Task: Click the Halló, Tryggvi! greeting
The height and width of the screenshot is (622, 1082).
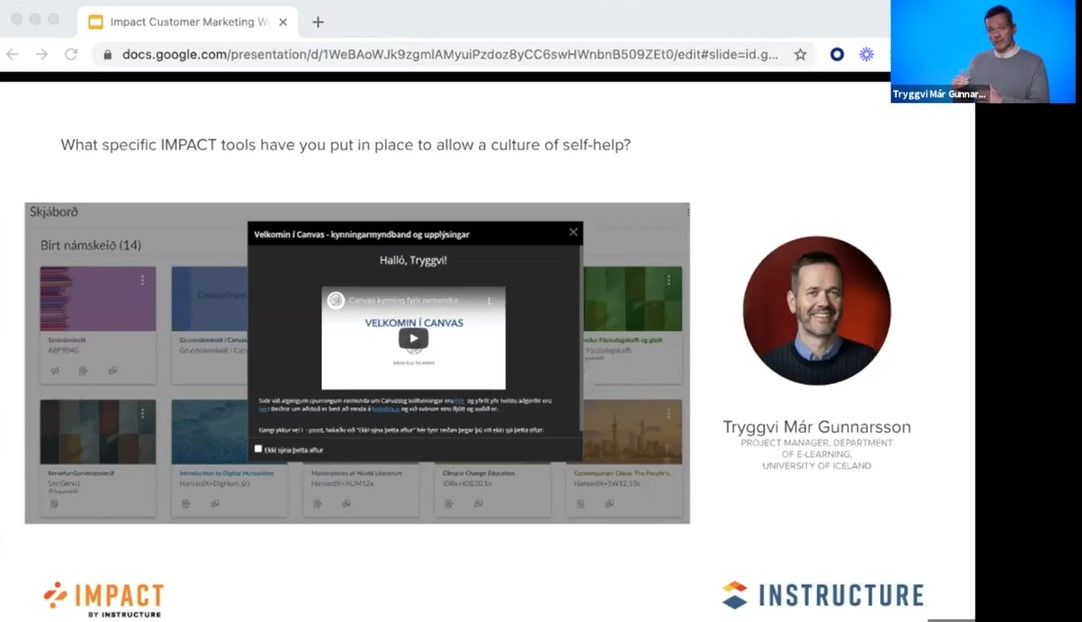Action: click(x=413, y=260)
